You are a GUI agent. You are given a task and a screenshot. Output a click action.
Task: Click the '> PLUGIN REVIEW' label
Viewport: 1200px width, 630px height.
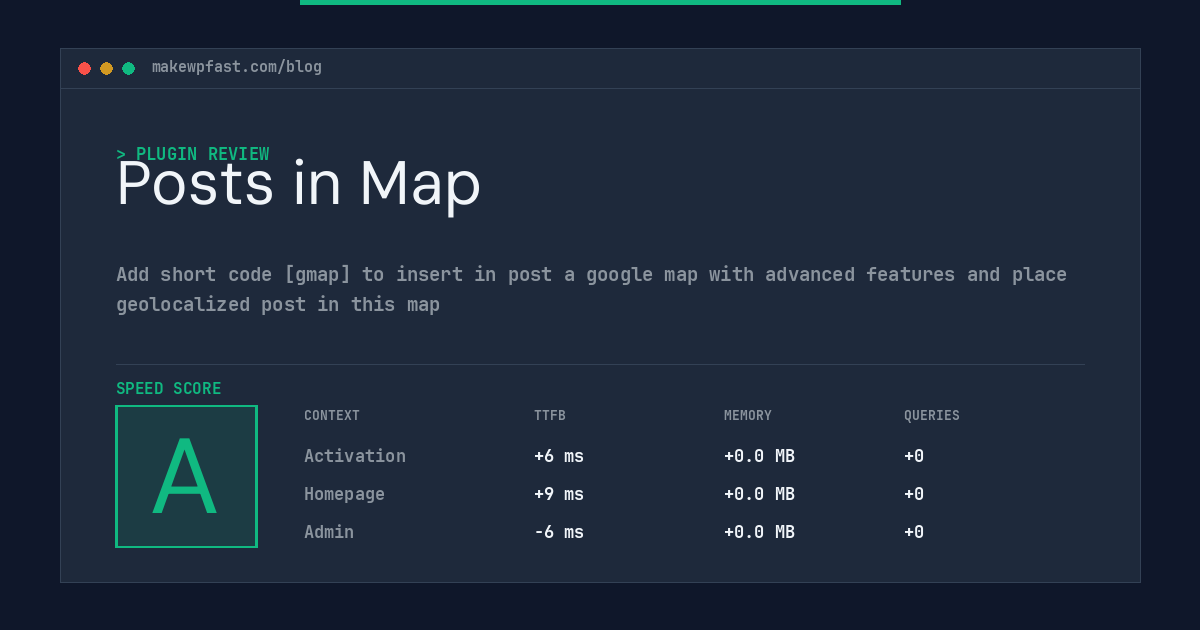(x=193, y=154)
